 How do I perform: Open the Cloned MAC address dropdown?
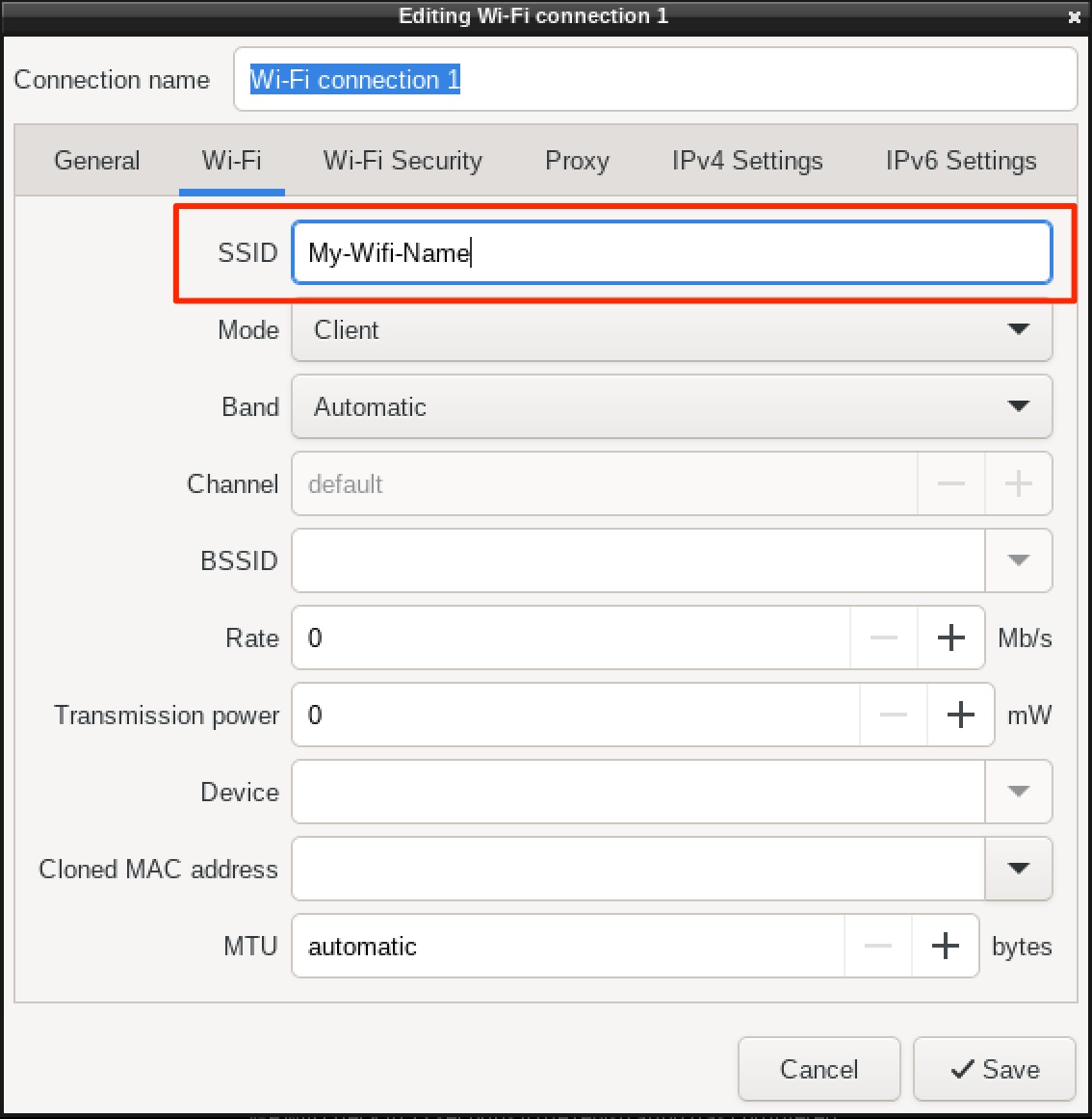[x=1018, y=869]
